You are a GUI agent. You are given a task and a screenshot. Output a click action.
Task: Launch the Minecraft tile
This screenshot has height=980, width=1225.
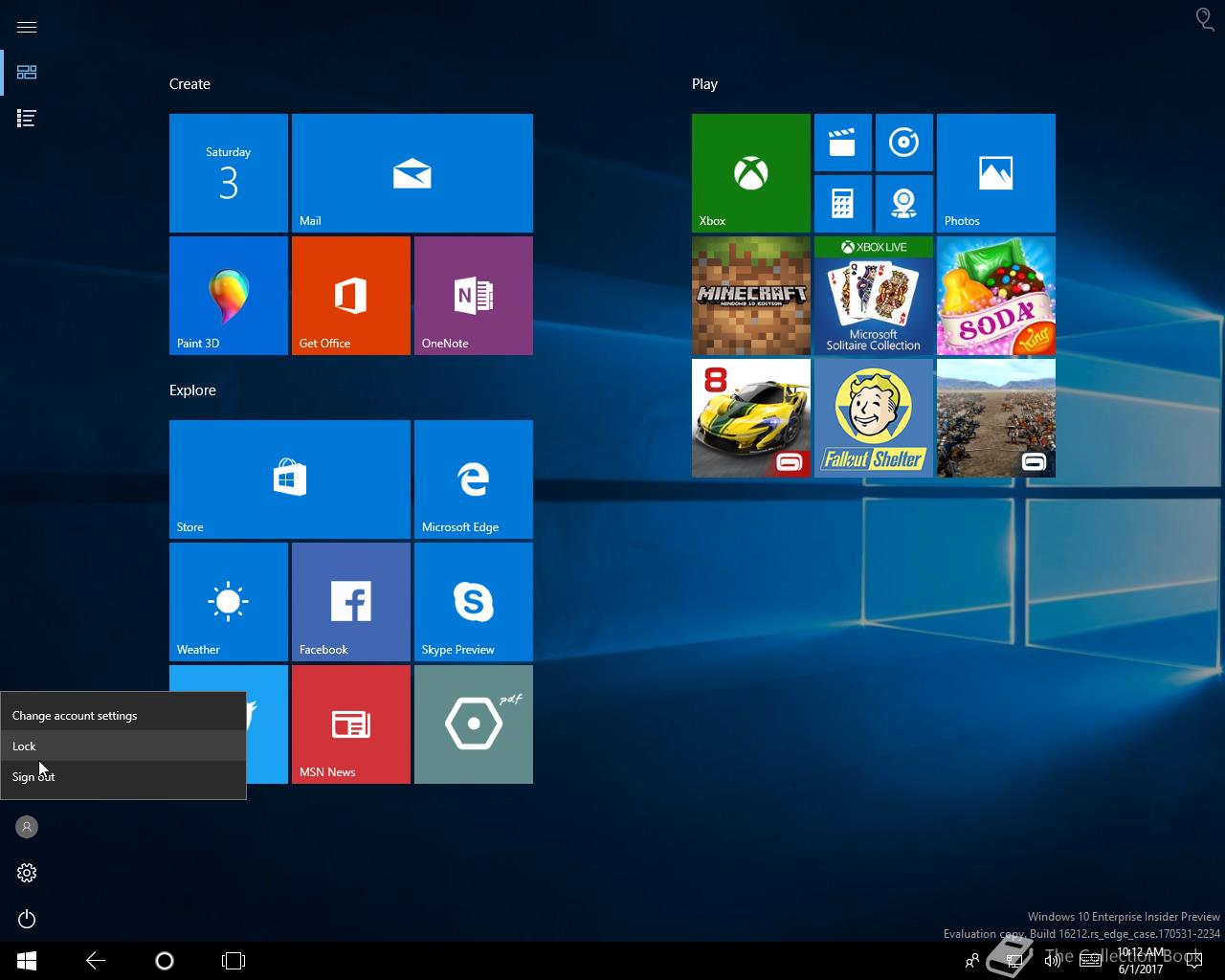(751, 296)
